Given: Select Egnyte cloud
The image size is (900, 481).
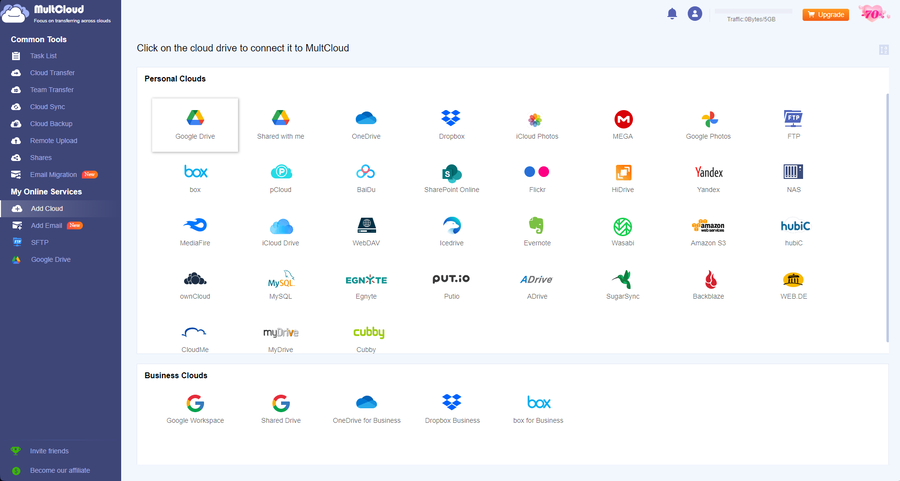Looking at the screenshot, I should click(x=366, y=285).
